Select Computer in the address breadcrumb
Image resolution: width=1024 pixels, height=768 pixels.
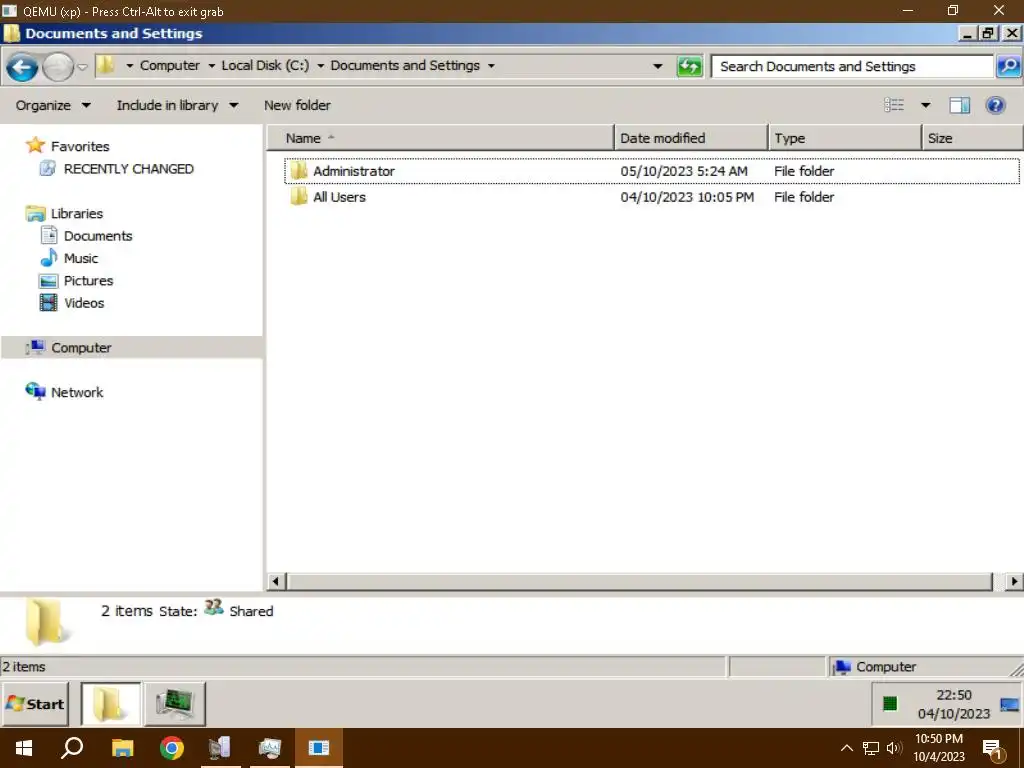click(170, 65)
